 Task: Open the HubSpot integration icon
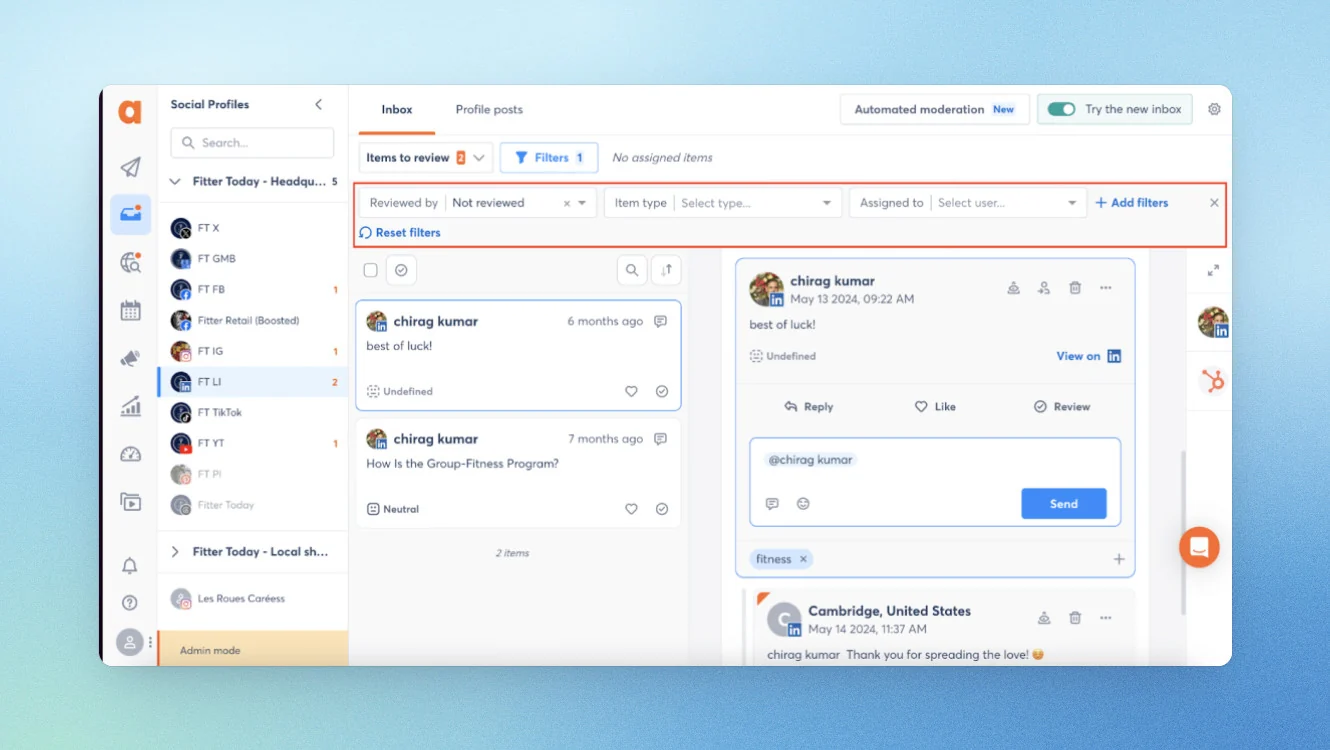click(x=1213, y=380)
